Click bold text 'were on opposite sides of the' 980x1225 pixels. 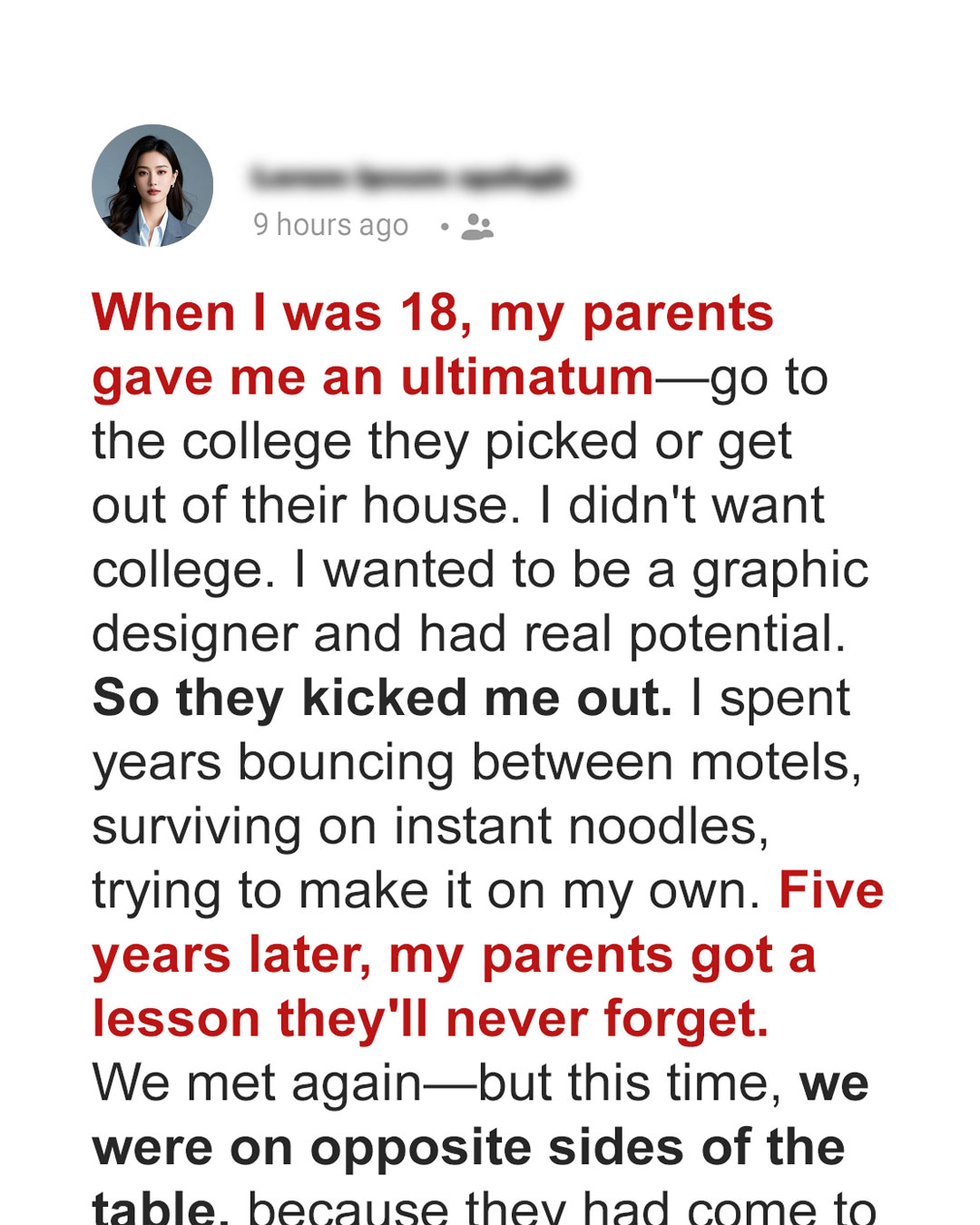pyautogui.click(x=469, y=1148)
